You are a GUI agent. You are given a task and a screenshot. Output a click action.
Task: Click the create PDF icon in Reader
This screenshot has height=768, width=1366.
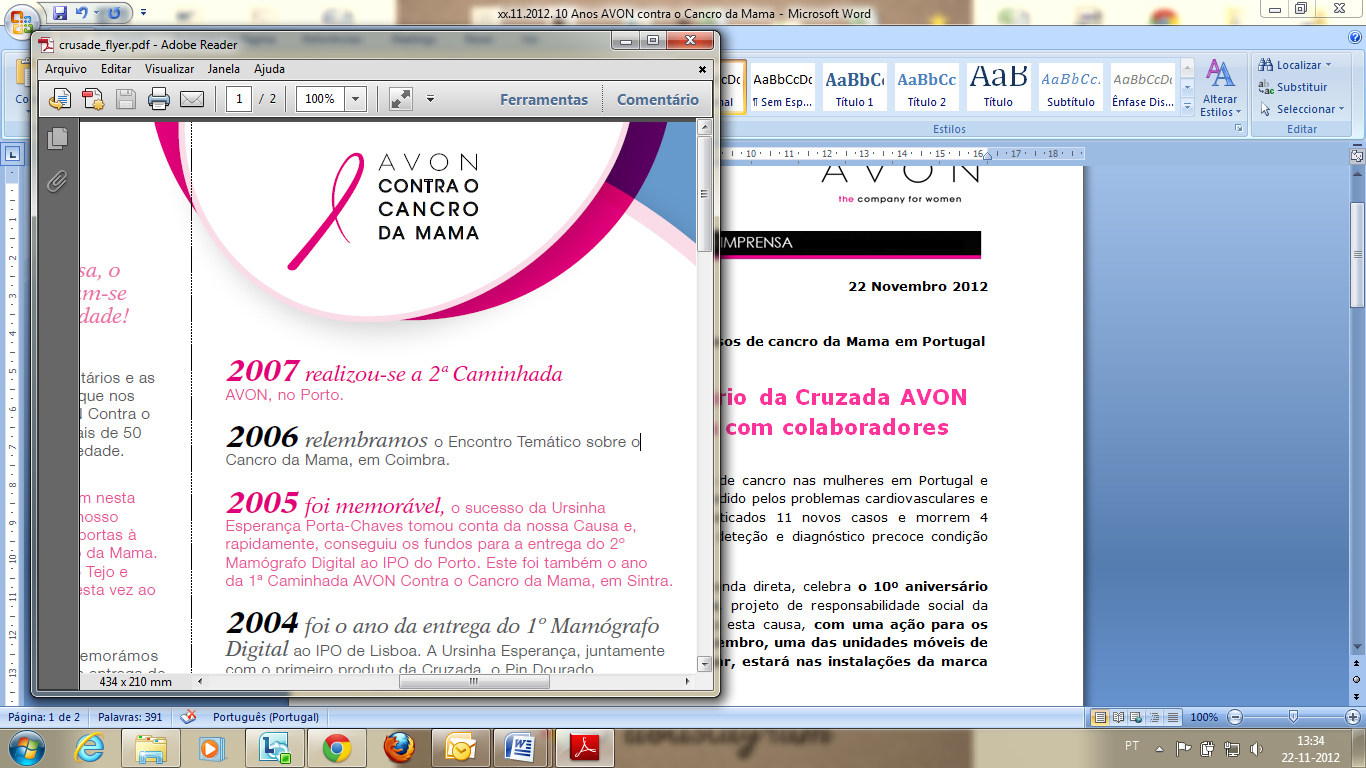93,99
